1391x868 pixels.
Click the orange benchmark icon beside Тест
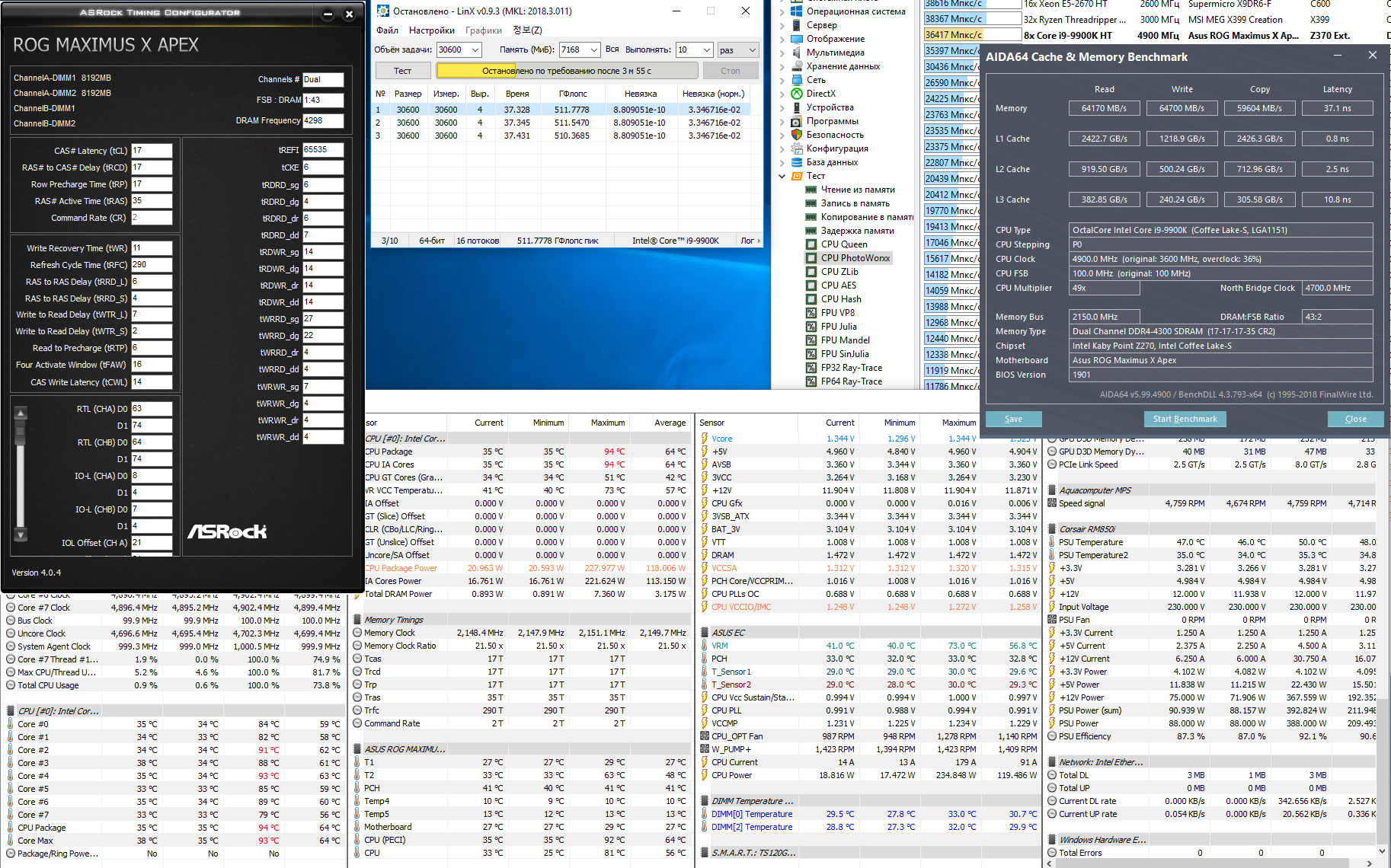coord(796,176)
